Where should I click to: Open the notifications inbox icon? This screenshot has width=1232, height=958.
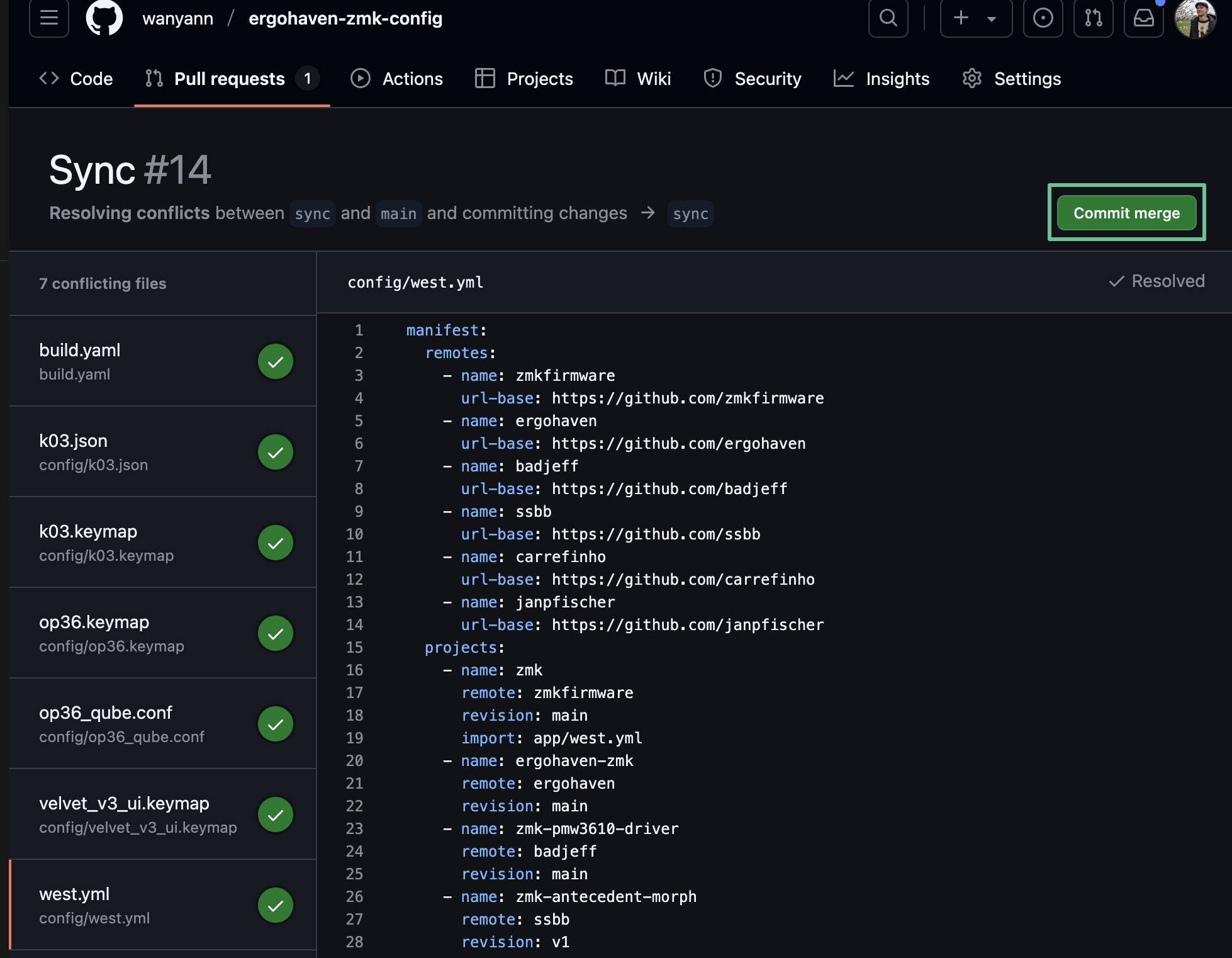tap(1143, 18)
